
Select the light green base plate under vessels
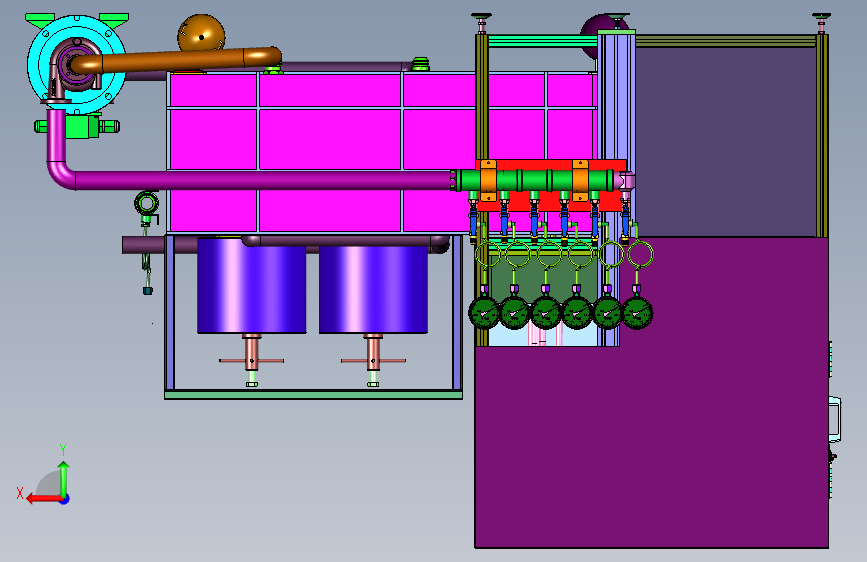pyautogui.click(x=314, y=394)
